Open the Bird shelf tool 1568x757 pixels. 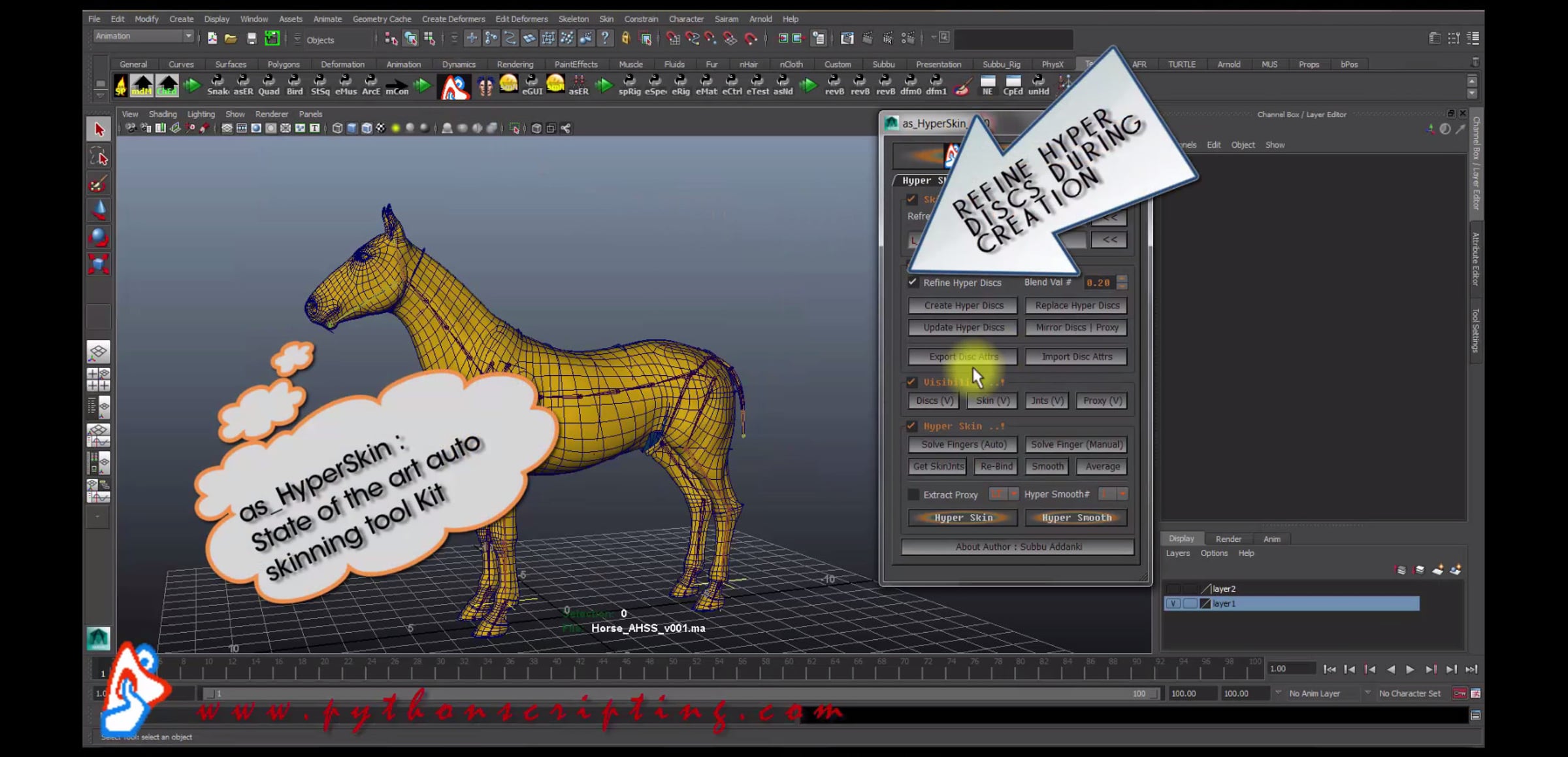pos(295,86)
